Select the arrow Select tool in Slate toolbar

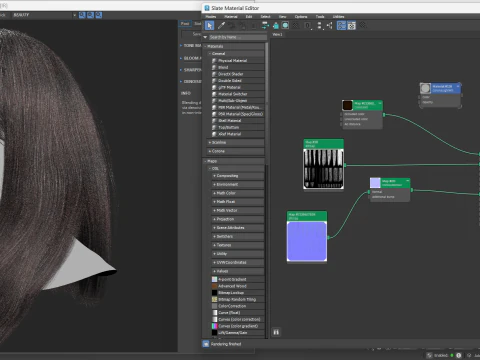209,25
